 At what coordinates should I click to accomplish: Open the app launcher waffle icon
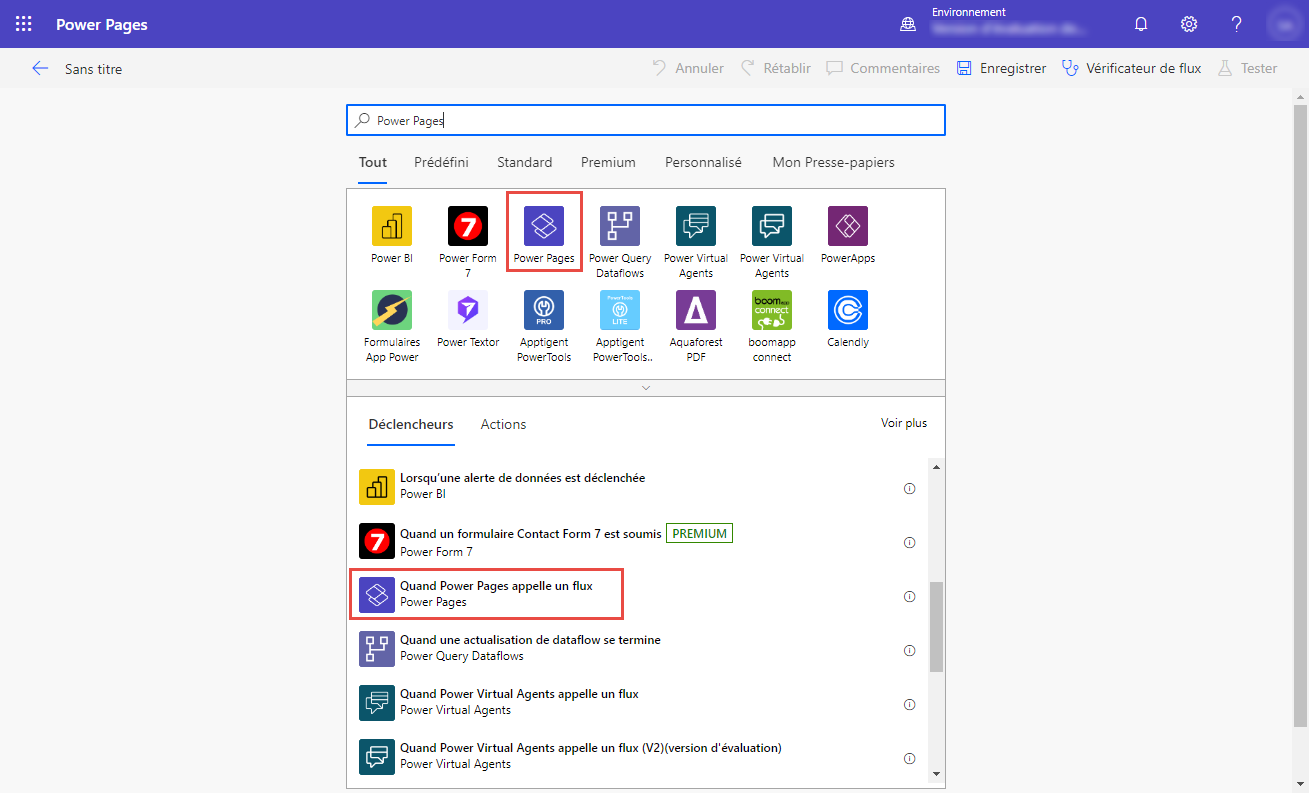(22, 23)
